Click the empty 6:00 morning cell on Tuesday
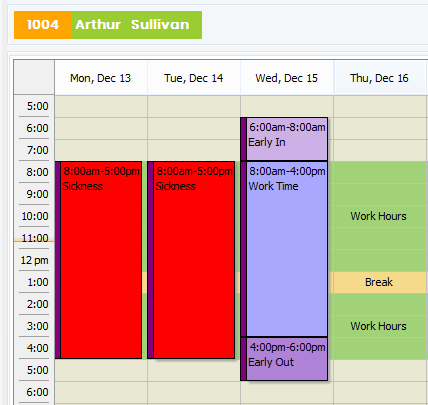 click(194, 128)
